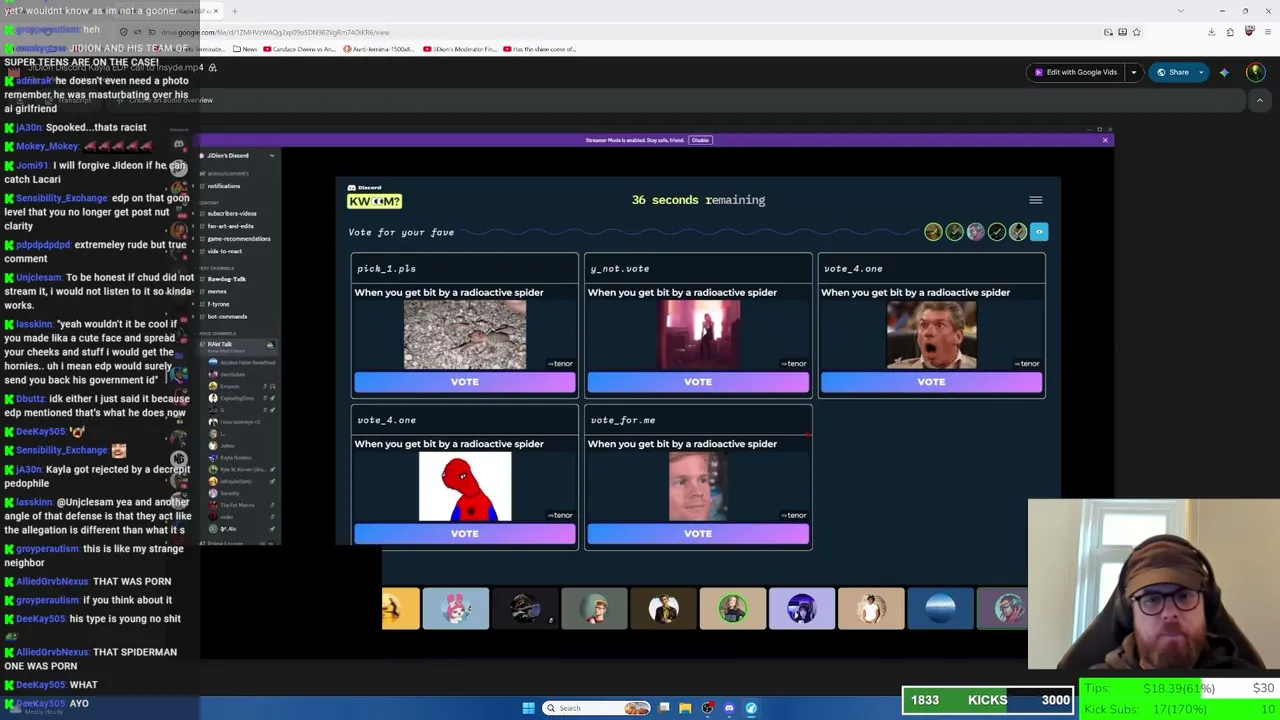
Task: Click the KWOOM? logo
Action: click(x=374, y=200)
